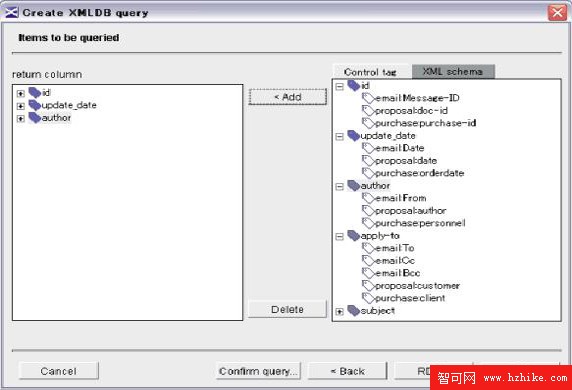
Task: Click the < Add button
Action: (x=287, y=97)
